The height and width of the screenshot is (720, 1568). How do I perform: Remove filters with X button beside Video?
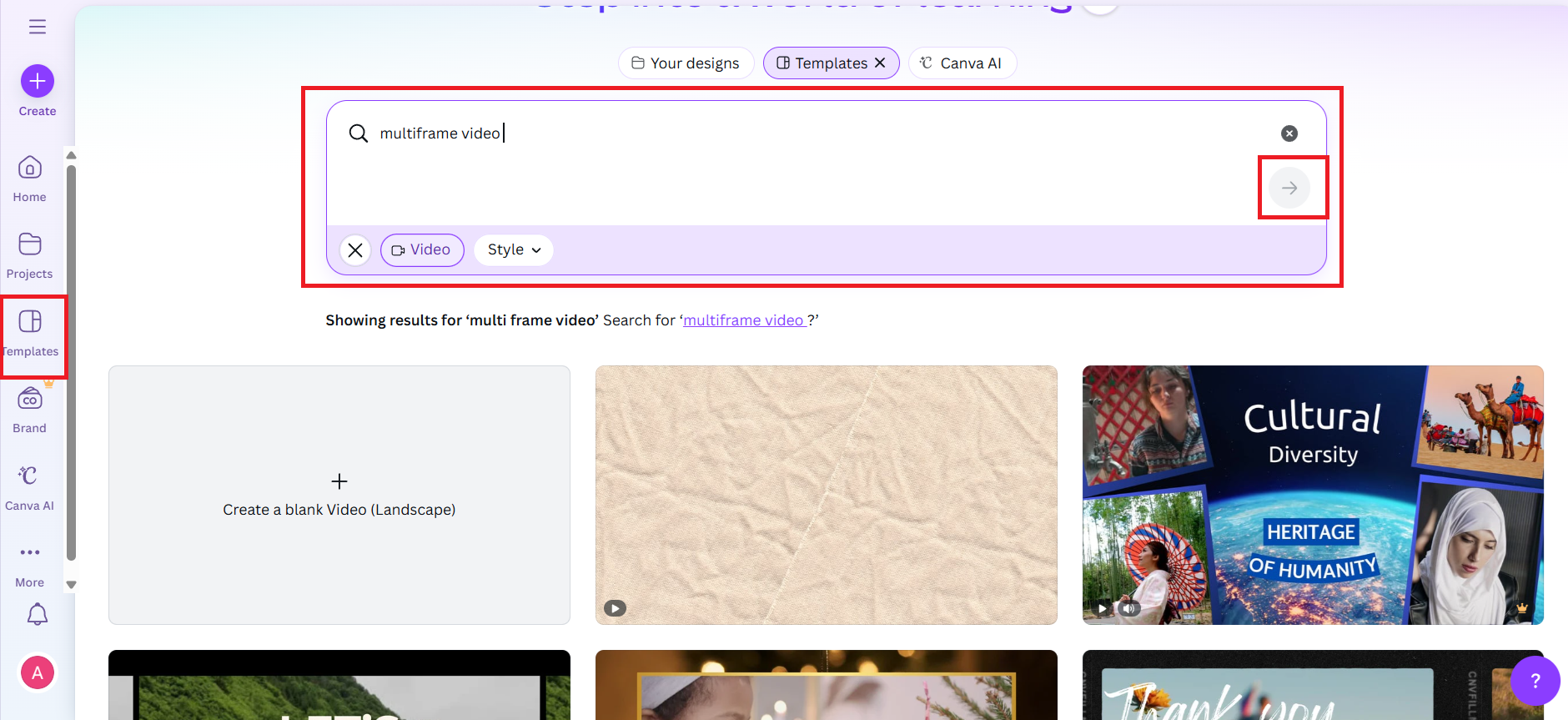point(355,250)
